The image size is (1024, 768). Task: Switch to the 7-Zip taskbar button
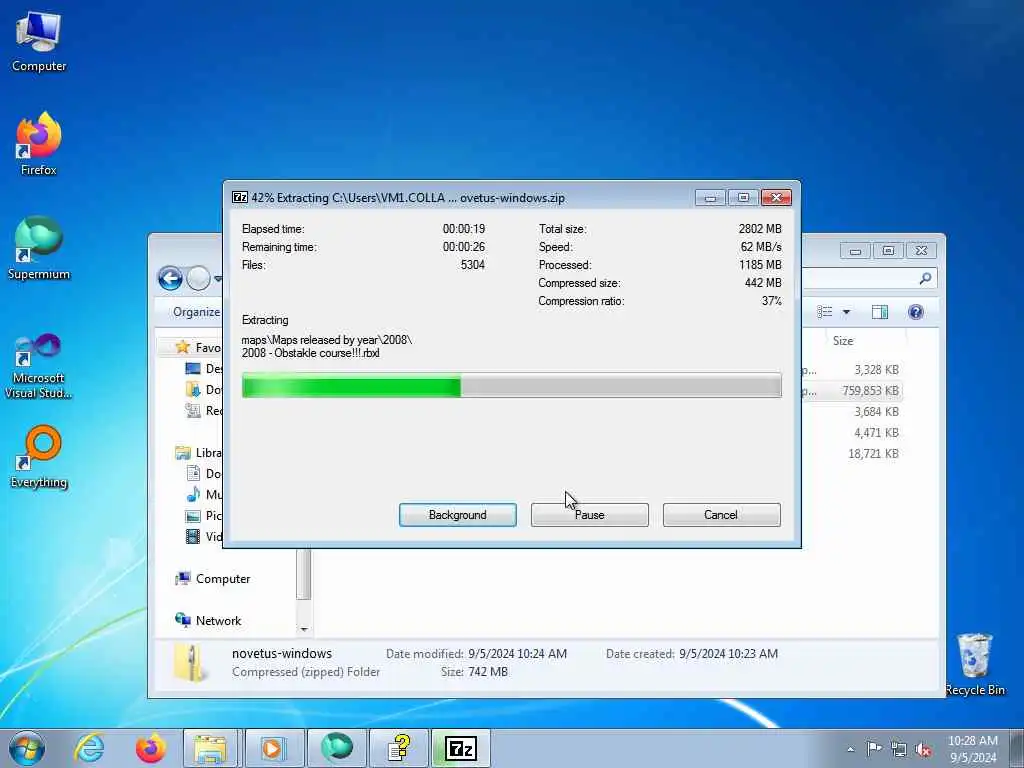(460, 748)
